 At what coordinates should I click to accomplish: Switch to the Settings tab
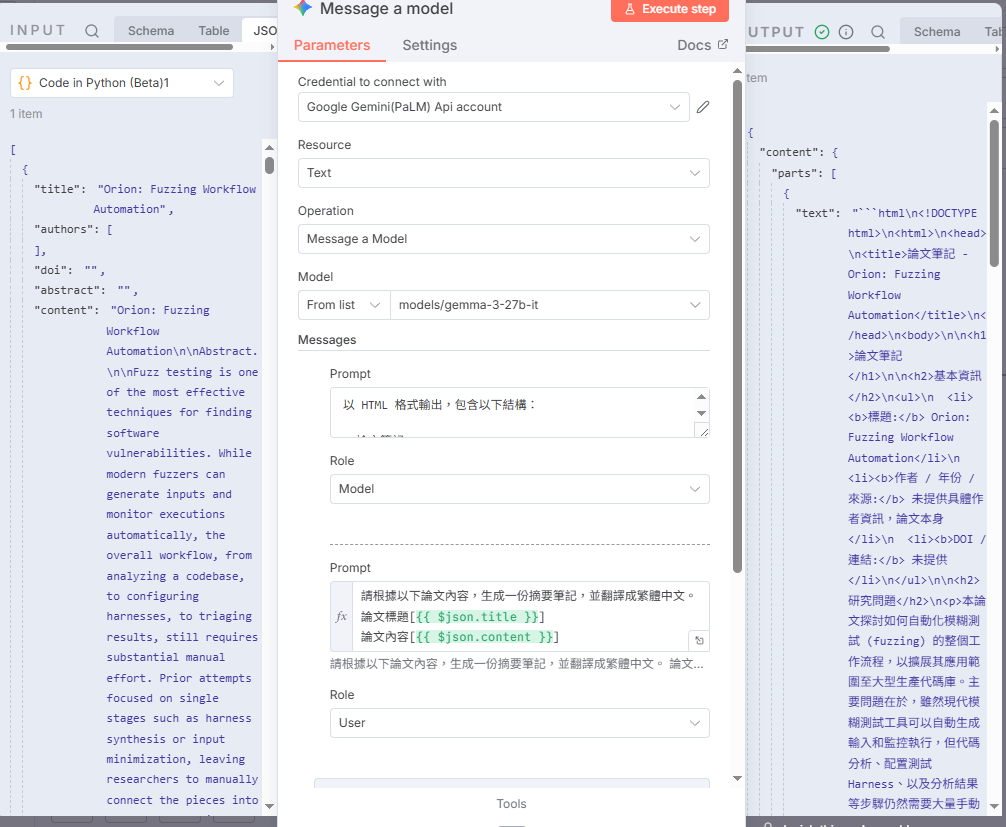tap(430, 45)
